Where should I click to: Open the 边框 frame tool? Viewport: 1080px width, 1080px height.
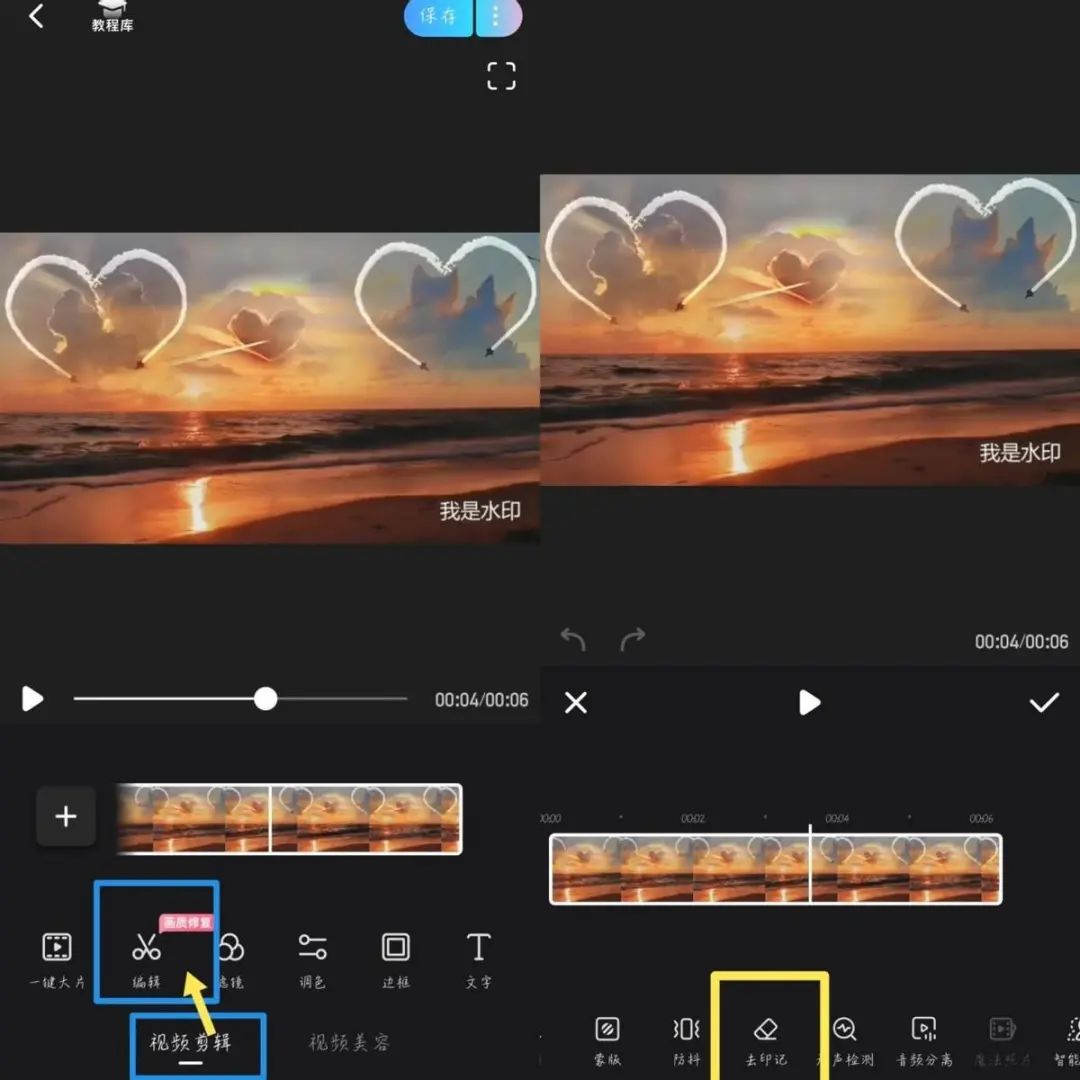tap(395, 959)
